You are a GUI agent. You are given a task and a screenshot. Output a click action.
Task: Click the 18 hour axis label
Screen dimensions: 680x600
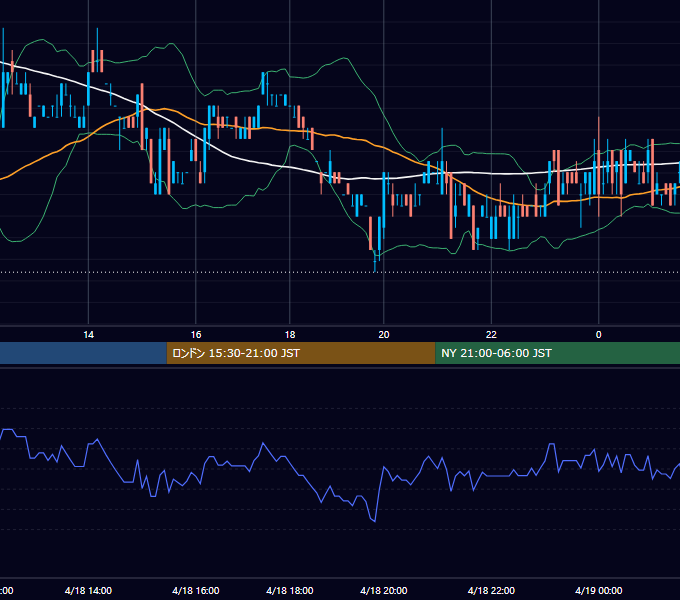coord(290,335)
